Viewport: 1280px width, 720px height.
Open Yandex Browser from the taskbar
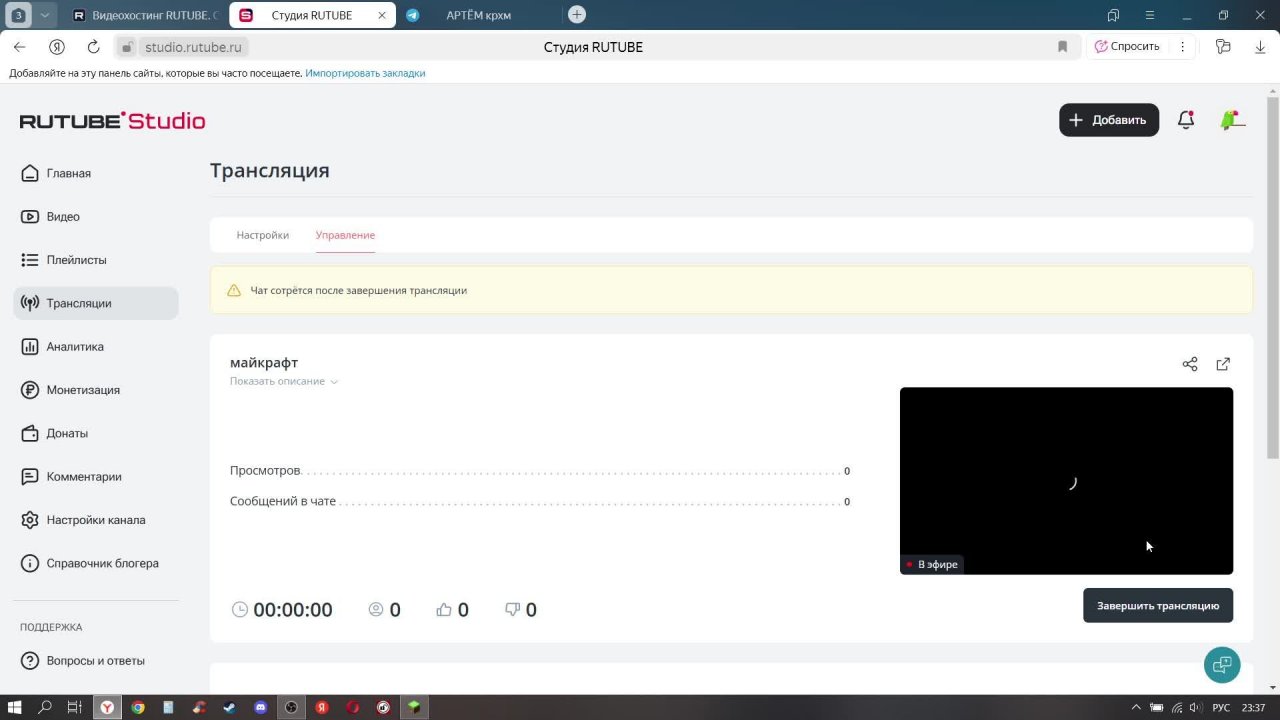coord(106,707)
